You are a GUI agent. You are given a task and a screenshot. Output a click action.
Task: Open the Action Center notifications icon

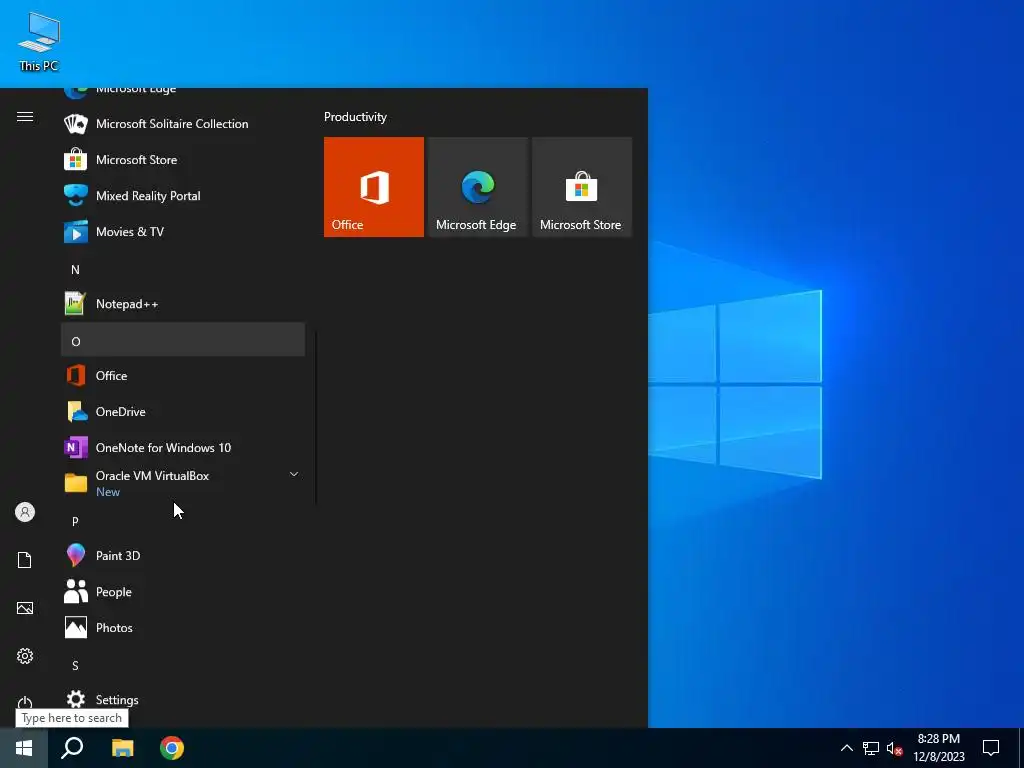pos(991,748)
